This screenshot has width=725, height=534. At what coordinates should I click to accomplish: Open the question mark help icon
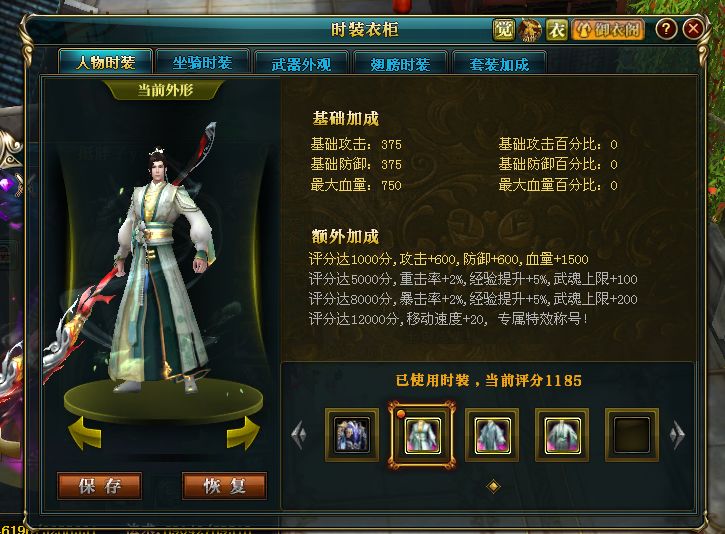pyautogui.click(x=666, y=29)
